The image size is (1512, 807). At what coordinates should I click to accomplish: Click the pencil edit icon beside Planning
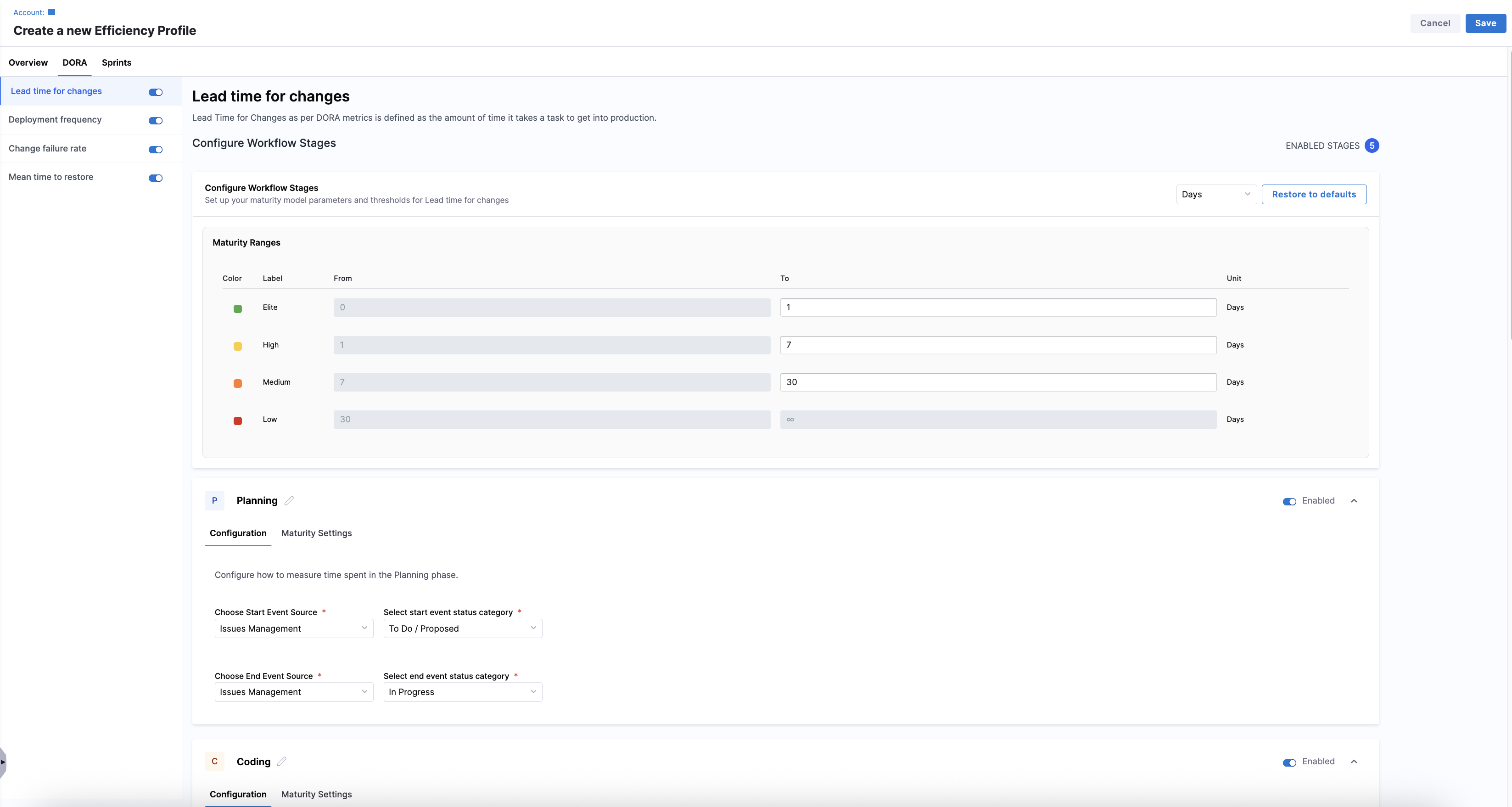click(x=289, y=501)
